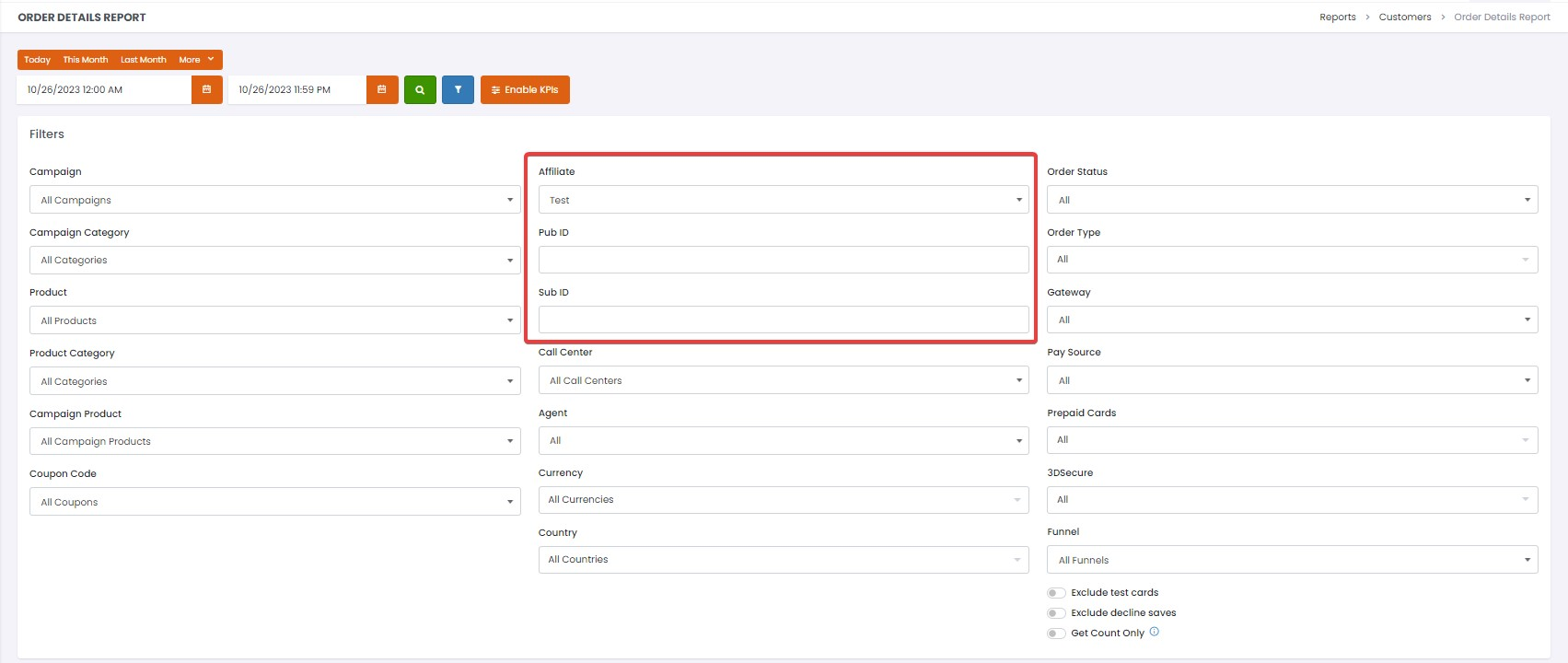Click into the Pub ID field
Screen dimensions: 1568x663
pos(783,260)
